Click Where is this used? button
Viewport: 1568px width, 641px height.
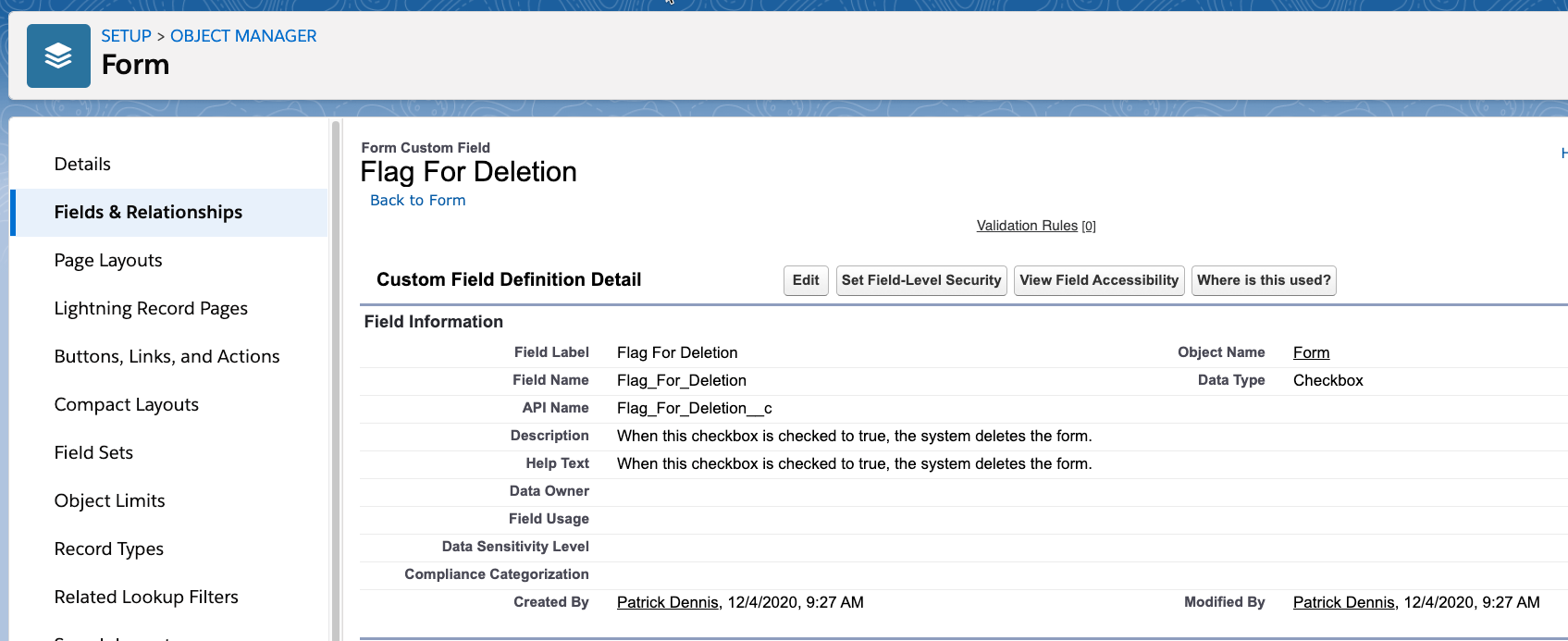click(x=1264, y=280)
